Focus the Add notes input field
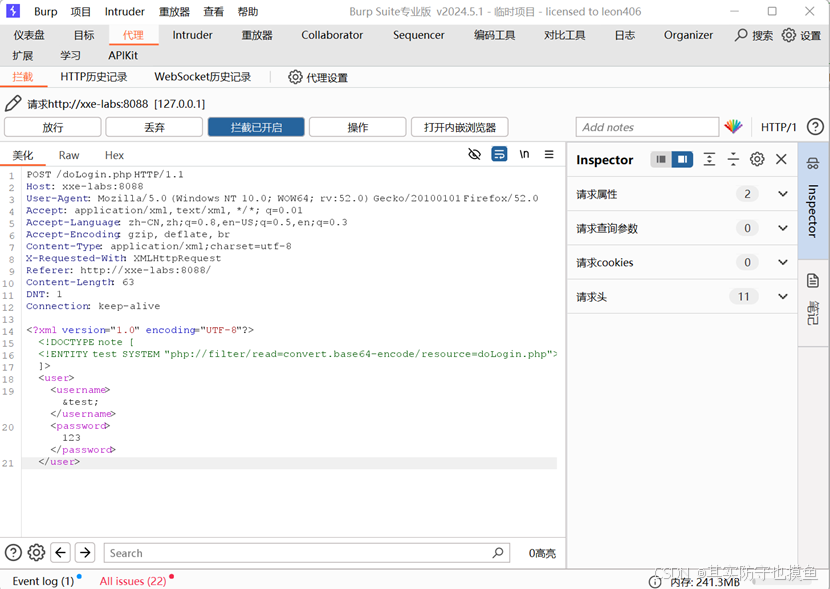The width and height of the screenshot is (830, 589). [x=647, y=127]
